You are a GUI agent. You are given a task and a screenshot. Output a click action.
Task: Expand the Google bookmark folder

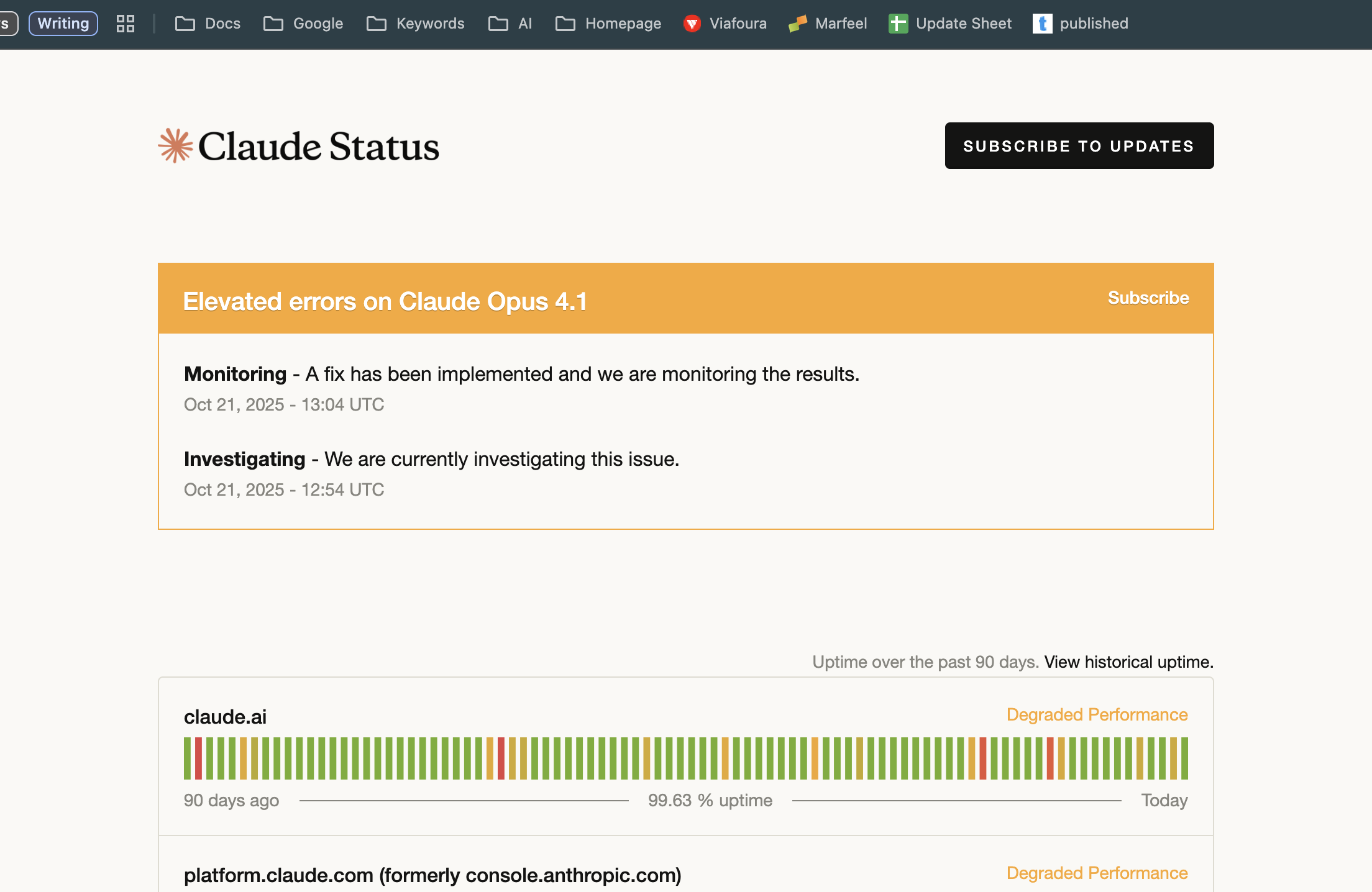[303, 24]
